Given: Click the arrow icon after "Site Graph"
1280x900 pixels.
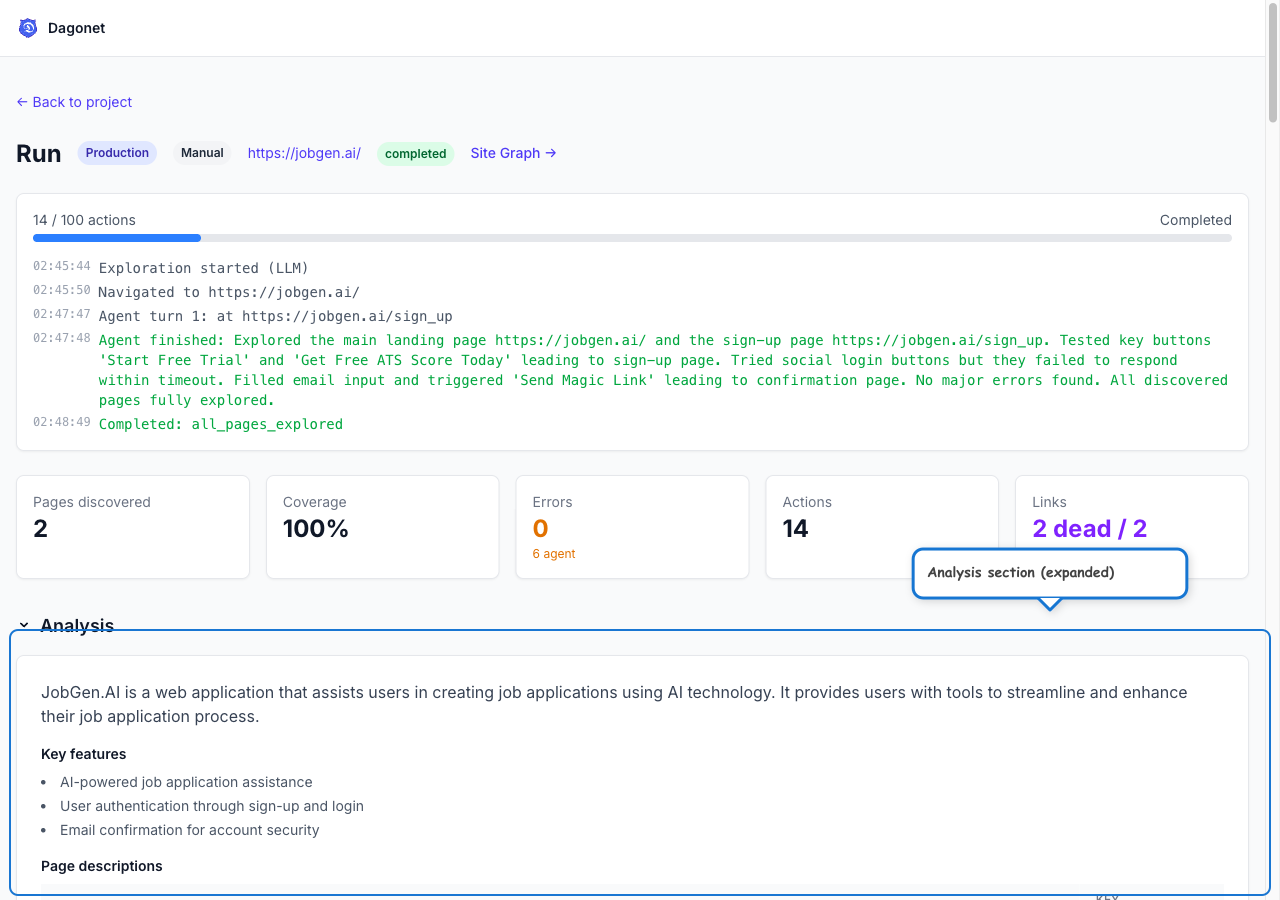Looking at the screenshot, I should 551,153.
